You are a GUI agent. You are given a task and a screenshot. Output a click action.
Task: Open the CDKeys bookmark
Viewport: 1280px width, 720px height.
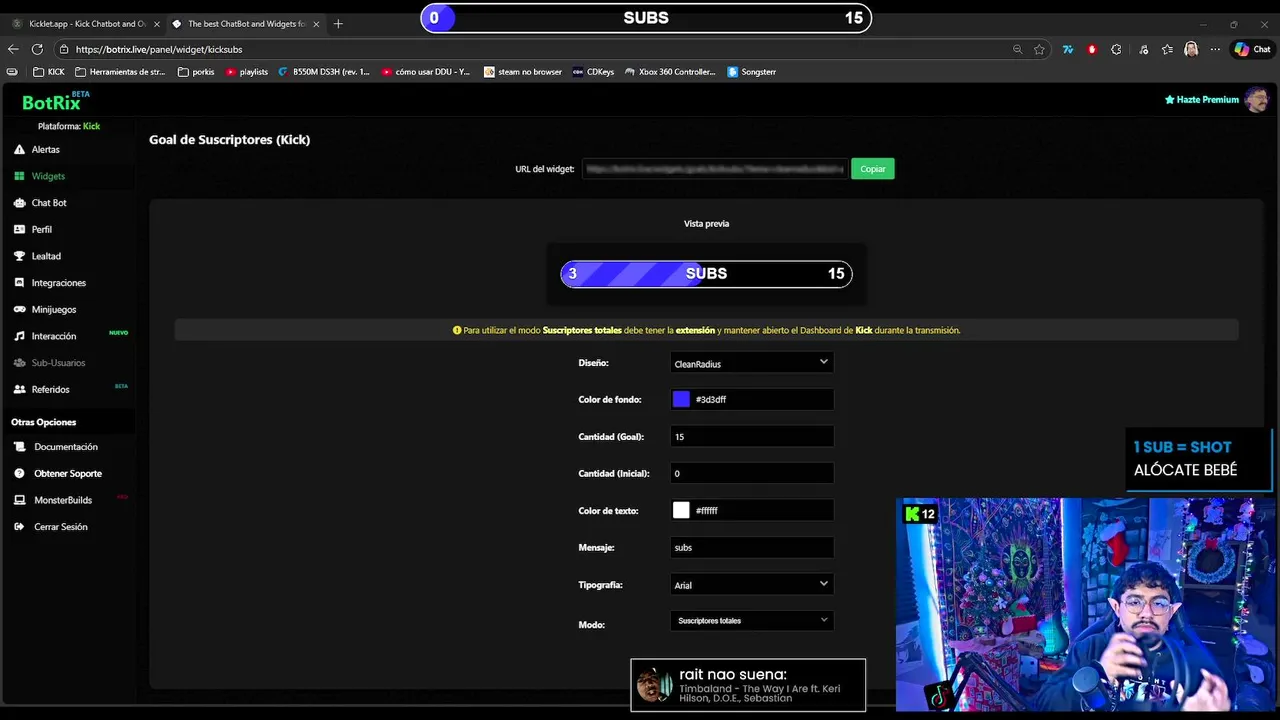[x=593, y=72]
